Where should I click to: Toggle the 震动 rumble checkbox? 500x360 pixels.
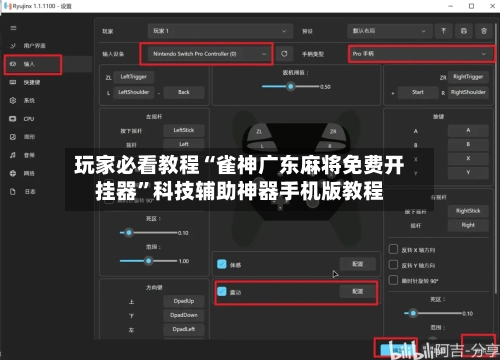pos(222,292)
